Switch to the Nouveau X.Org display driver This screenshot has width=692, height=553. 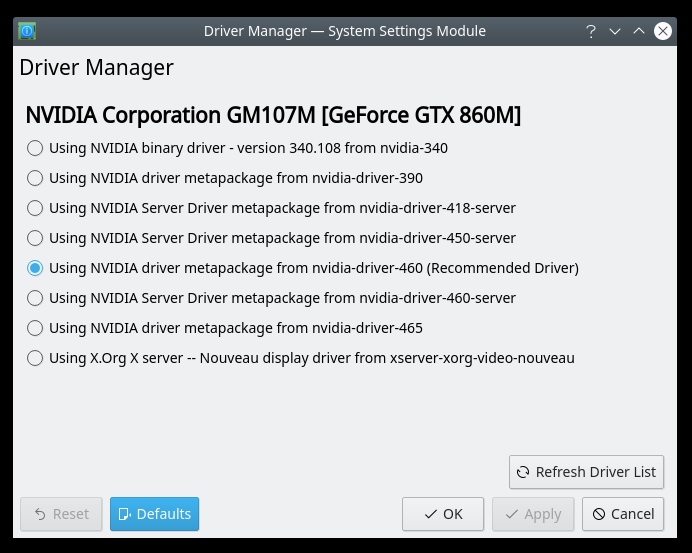[35, 358]
